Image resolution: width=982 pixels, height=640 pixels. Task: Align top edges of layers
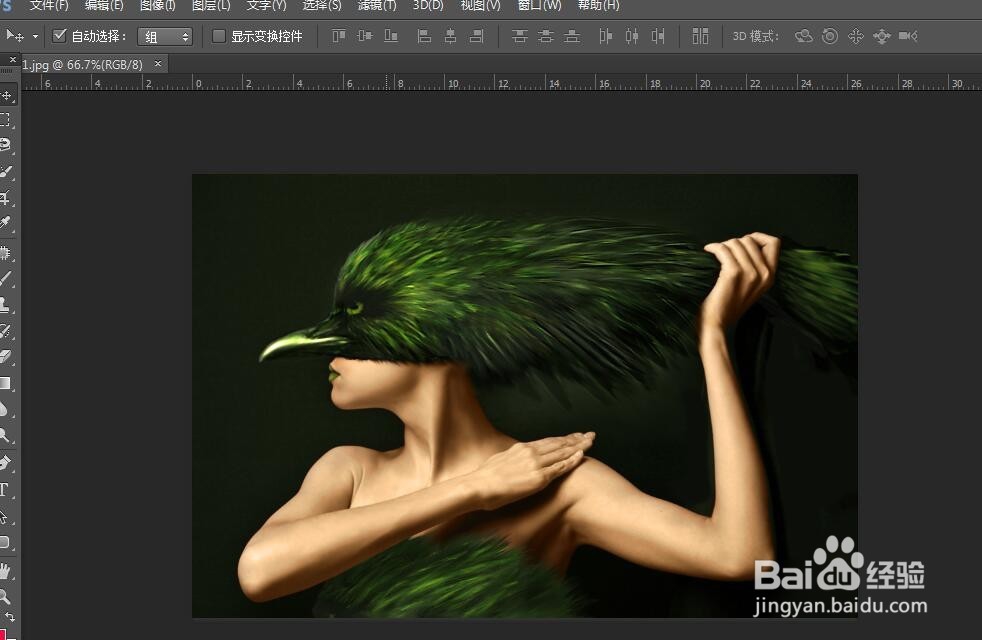tap(339, 36)
